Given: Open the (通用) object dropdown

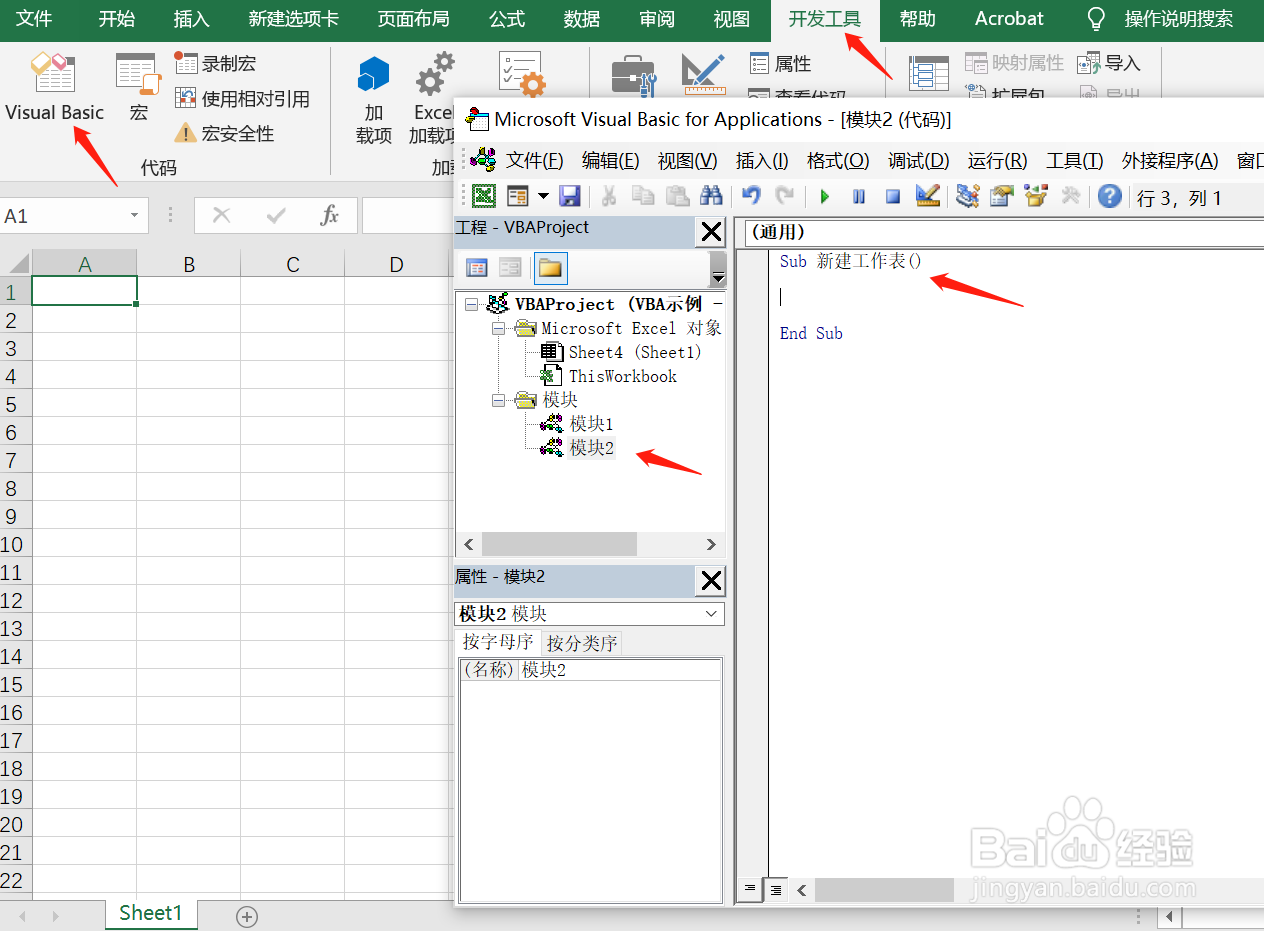Looking at the screenshot, I should [1004, 233].
